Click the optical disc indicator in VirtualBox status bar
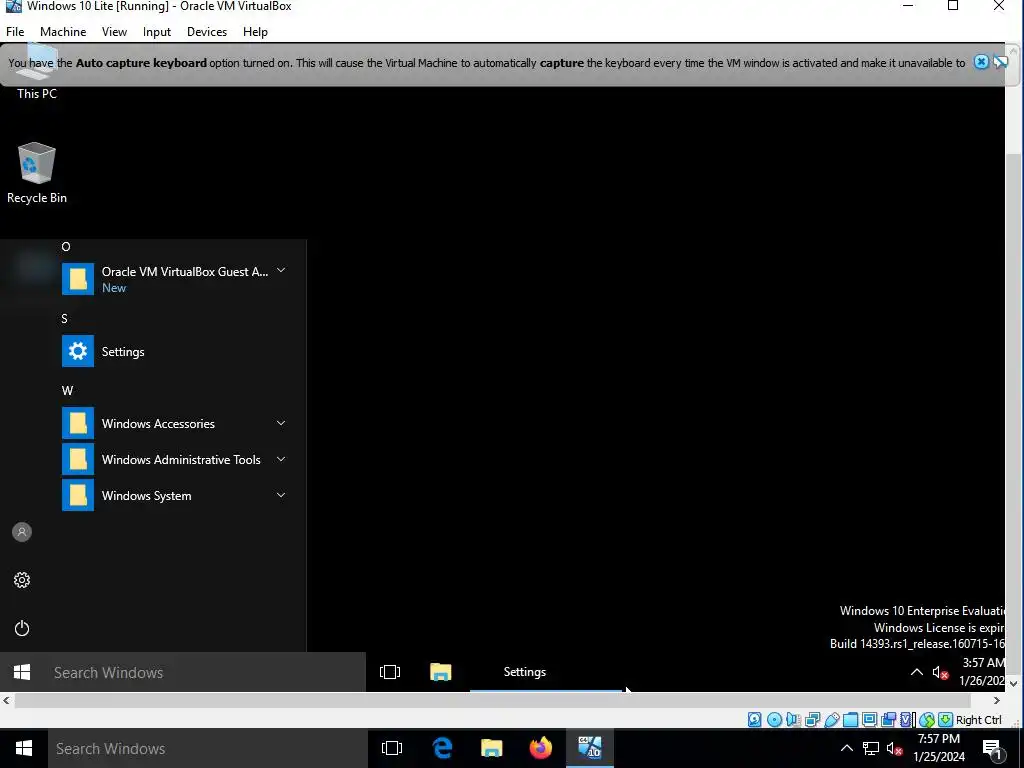The image size is (1024, 768). coord(774,720)
